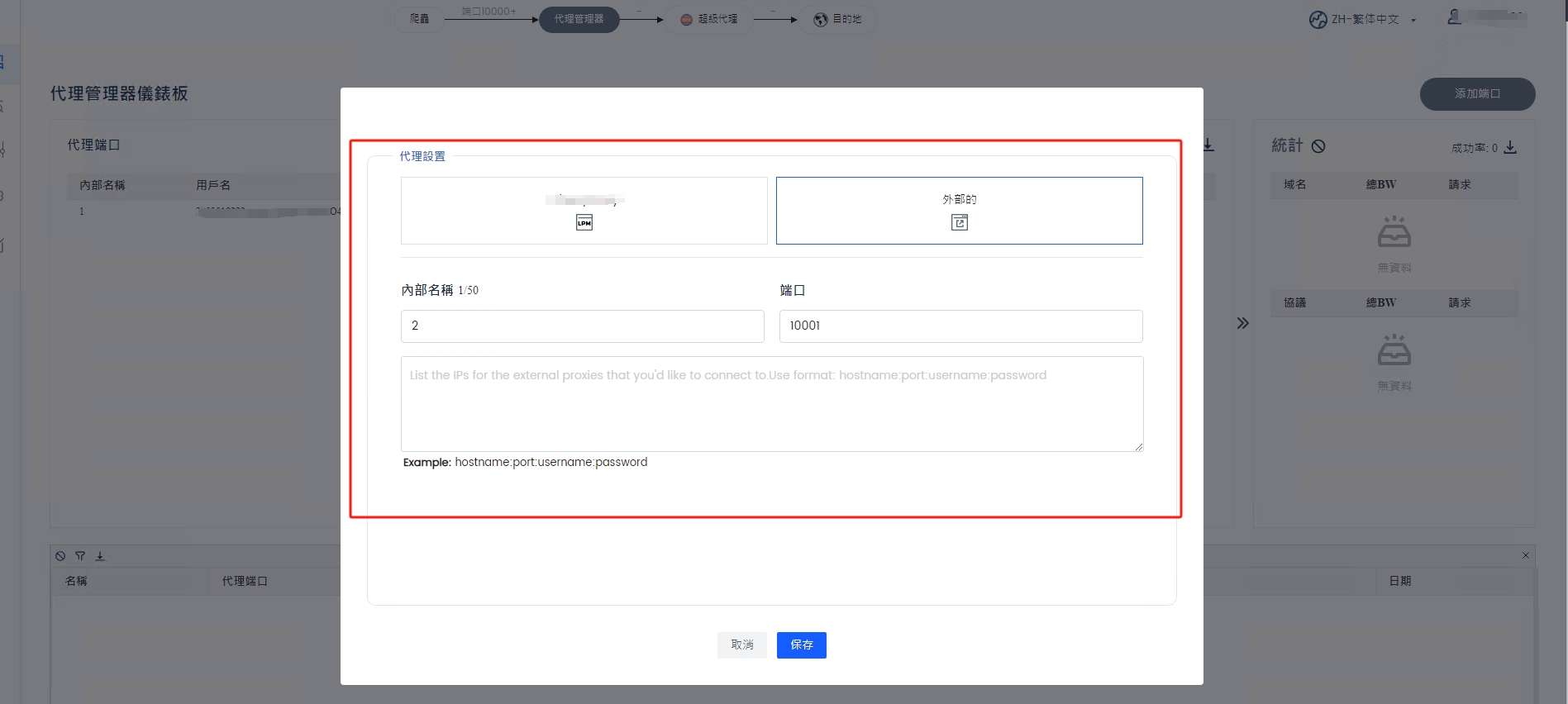This screenshot has width=1568, height=704.
Task: Click the 端口 field containing 10001
Action: (x=960, y=326)
